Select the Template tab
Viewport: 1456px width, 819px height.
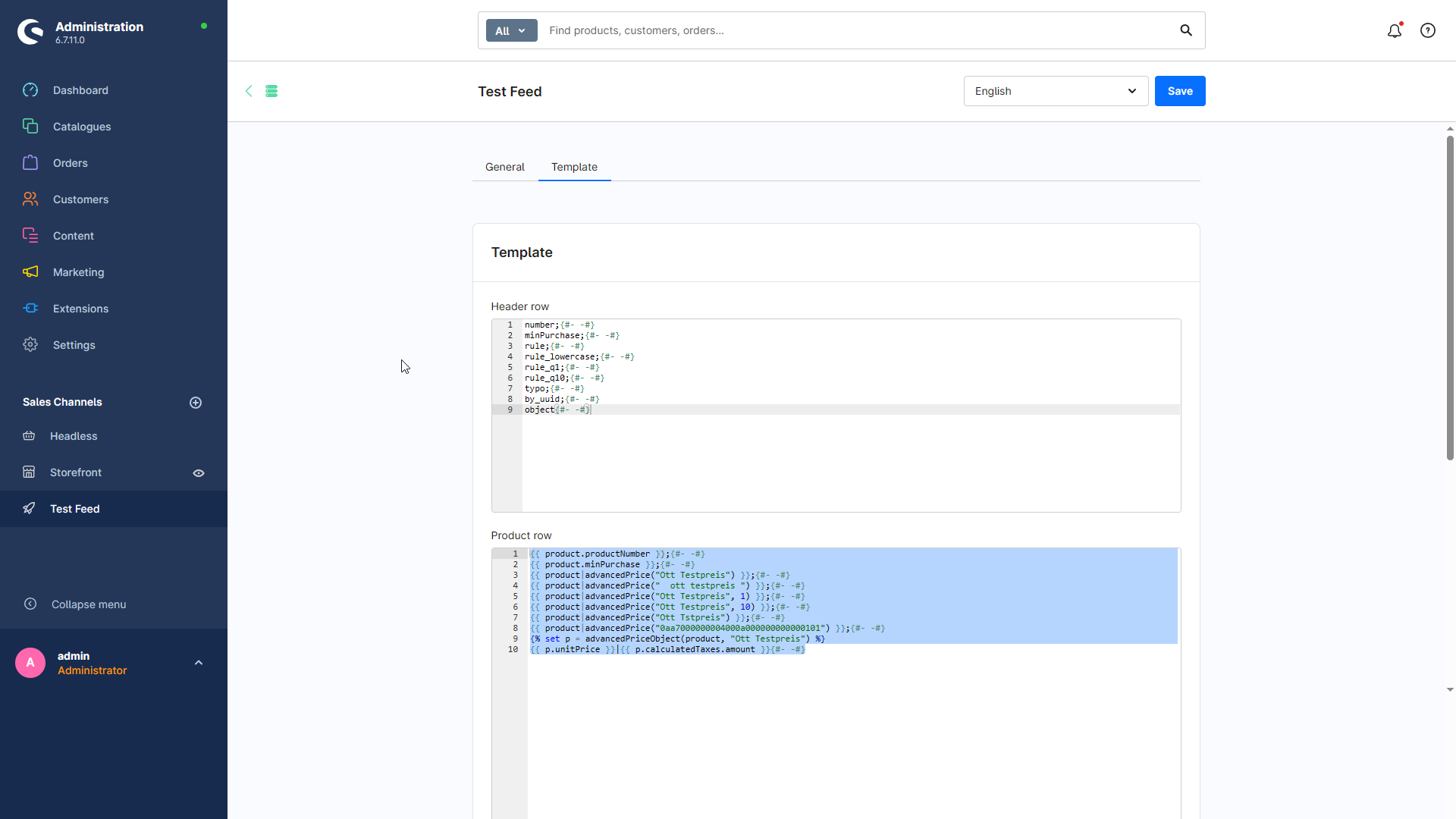[574, 167]
